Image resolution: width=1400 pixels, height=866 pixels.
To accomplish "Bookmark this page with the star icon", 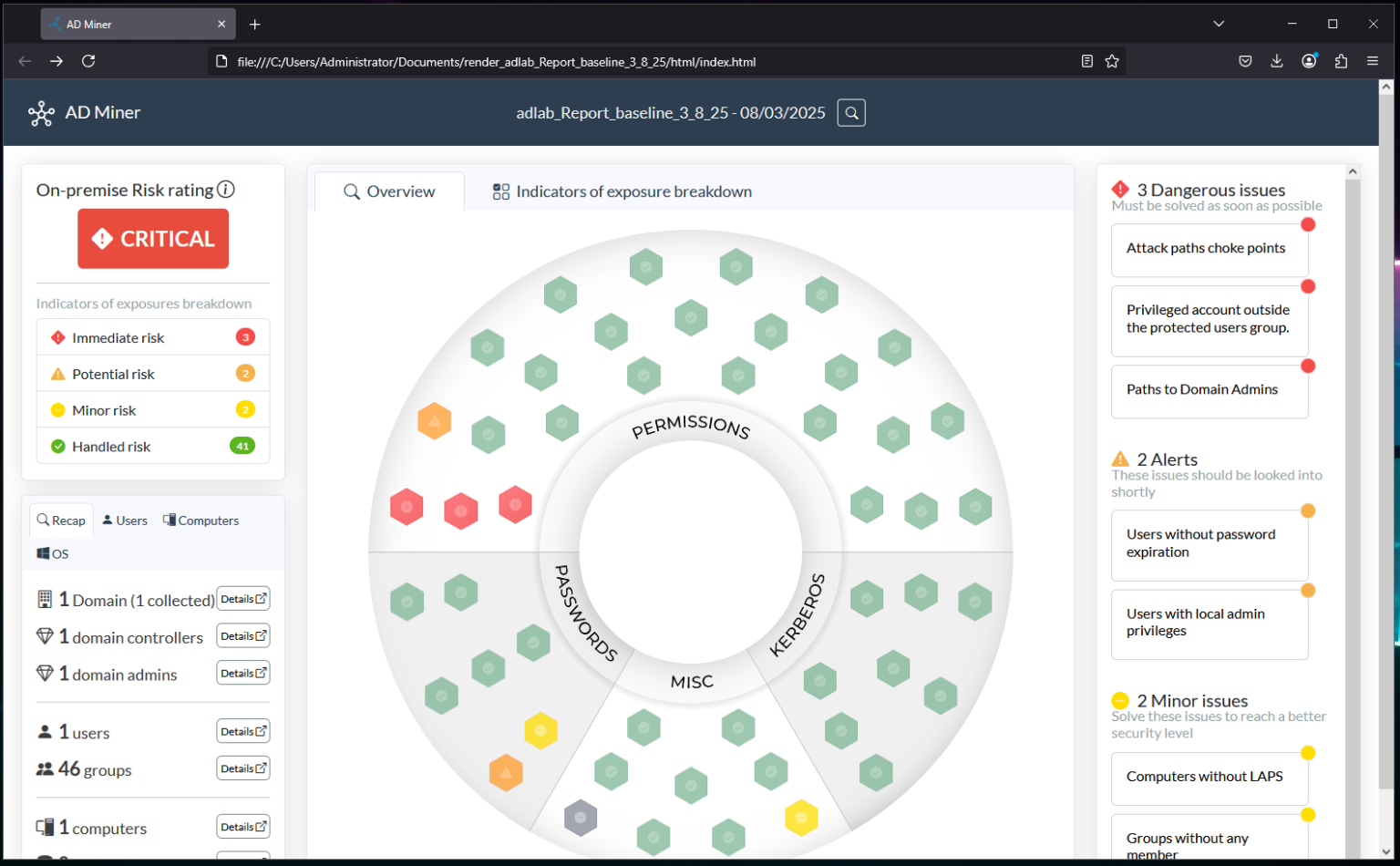I will pos(1112,61).
